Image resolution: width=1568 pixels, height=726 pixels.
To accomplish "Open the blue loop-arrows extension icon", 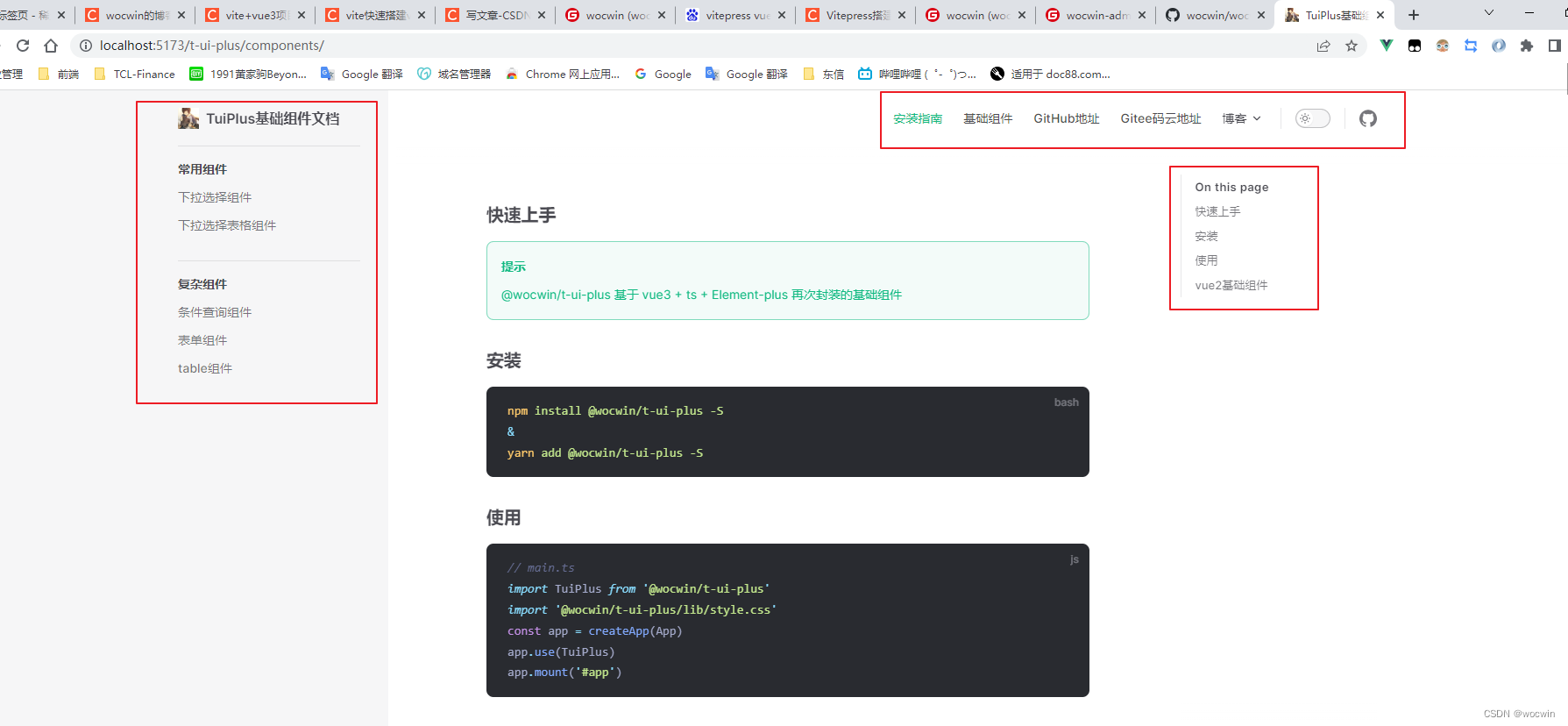I will [1471, 46].
